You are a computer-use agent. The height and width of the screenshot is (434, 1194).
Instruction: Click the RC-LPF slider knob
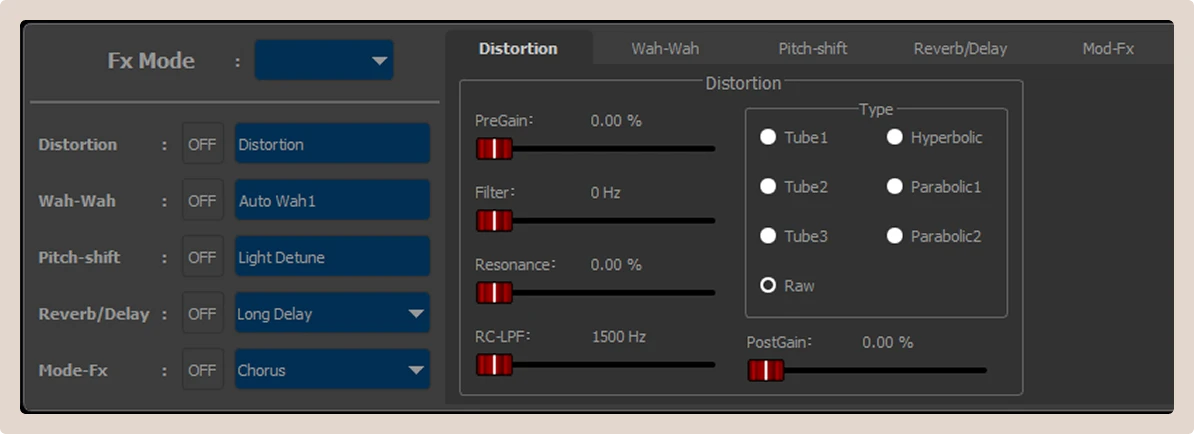click(x=494, y=365)
